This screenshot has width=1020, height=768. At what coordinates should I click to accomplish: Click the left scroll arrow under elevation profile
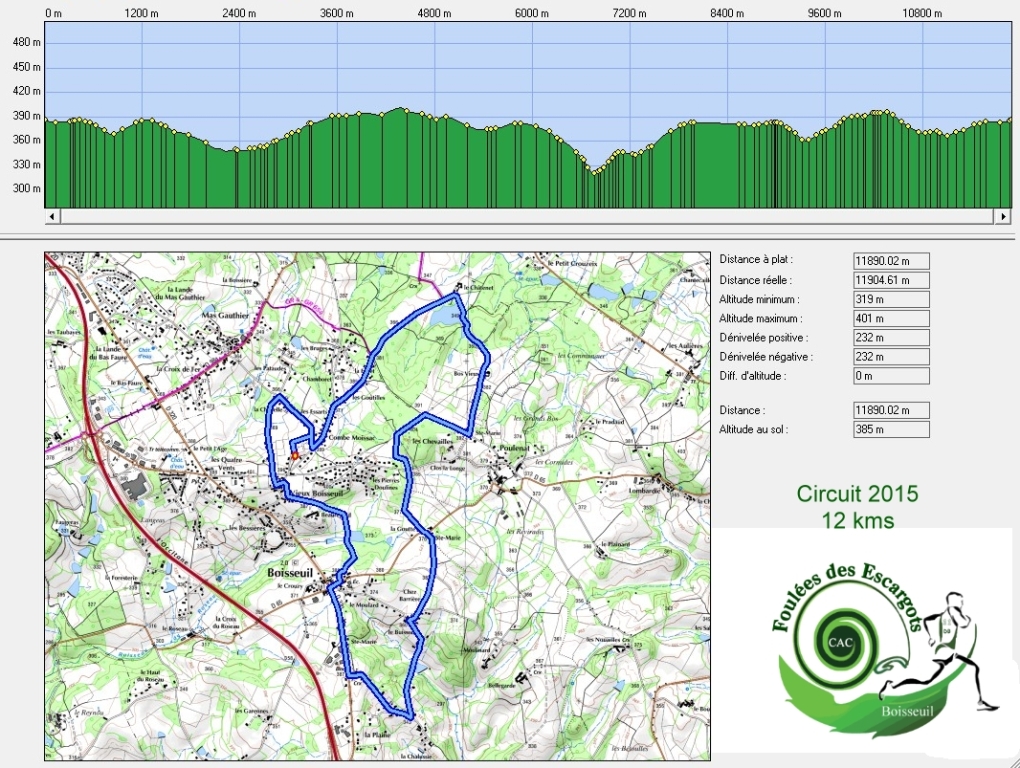(x=53, y=216)
